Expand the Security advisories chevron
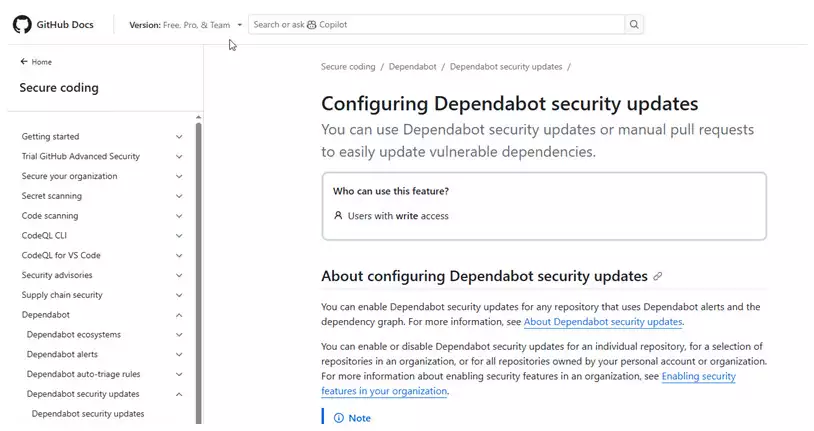814x431 pixels. (179, 275)
